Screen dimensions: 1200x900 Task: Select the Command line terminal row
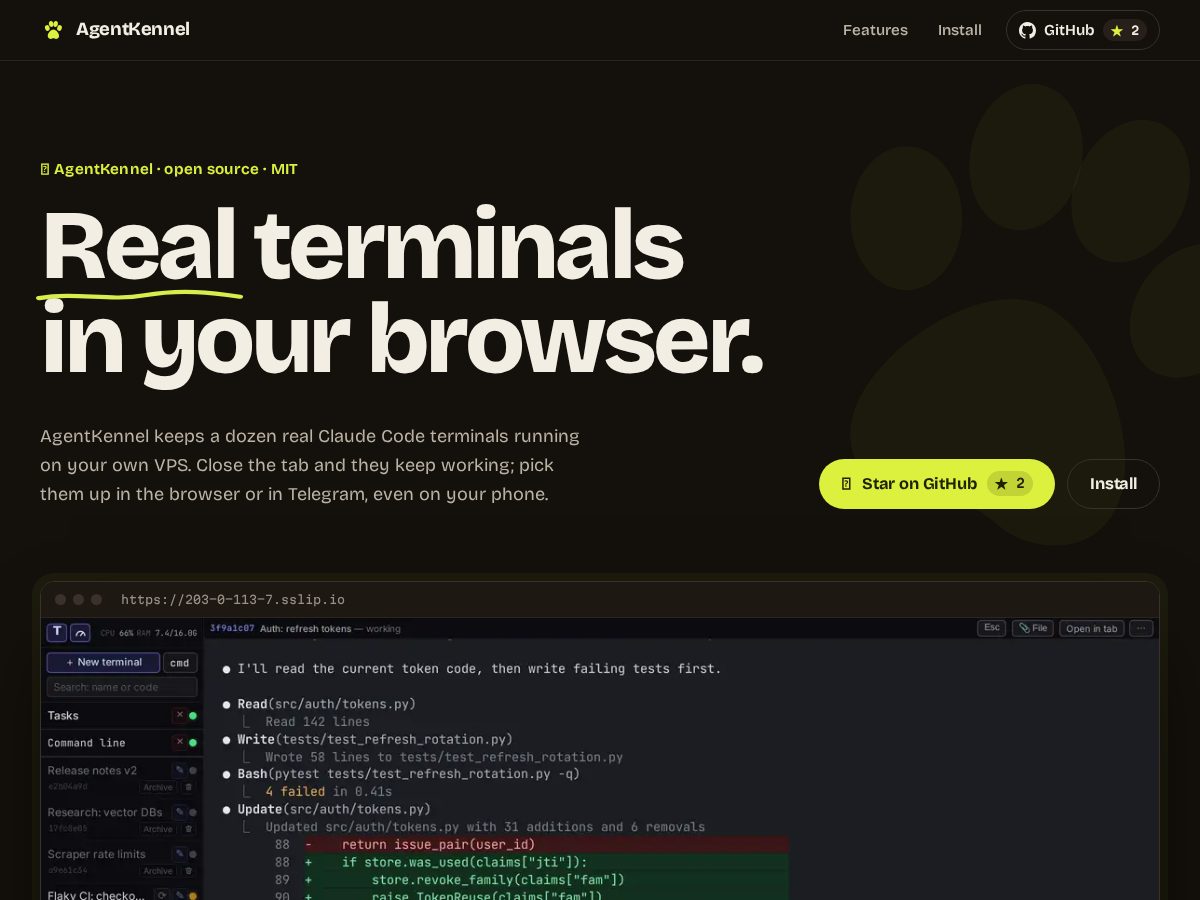[x=122, y=743]
